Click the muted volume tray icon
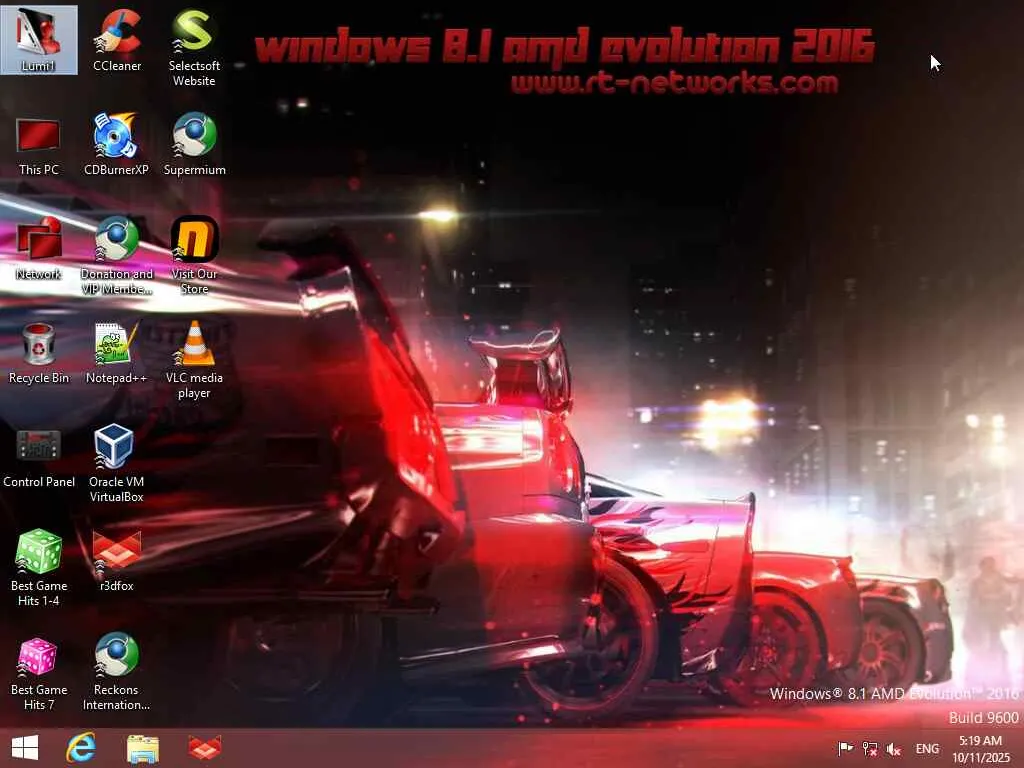 (x=893, y=749)
